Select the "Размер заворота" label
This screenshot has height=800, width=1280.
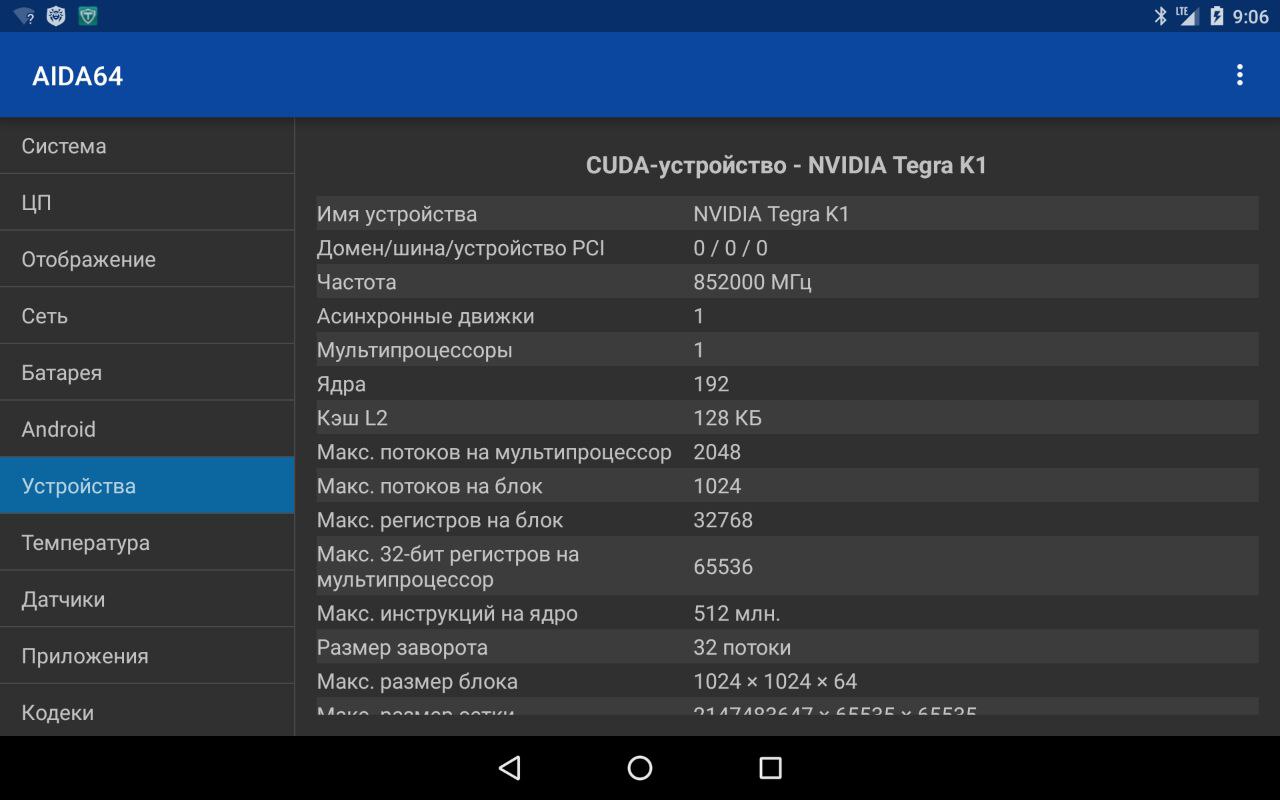pos(402,648)
